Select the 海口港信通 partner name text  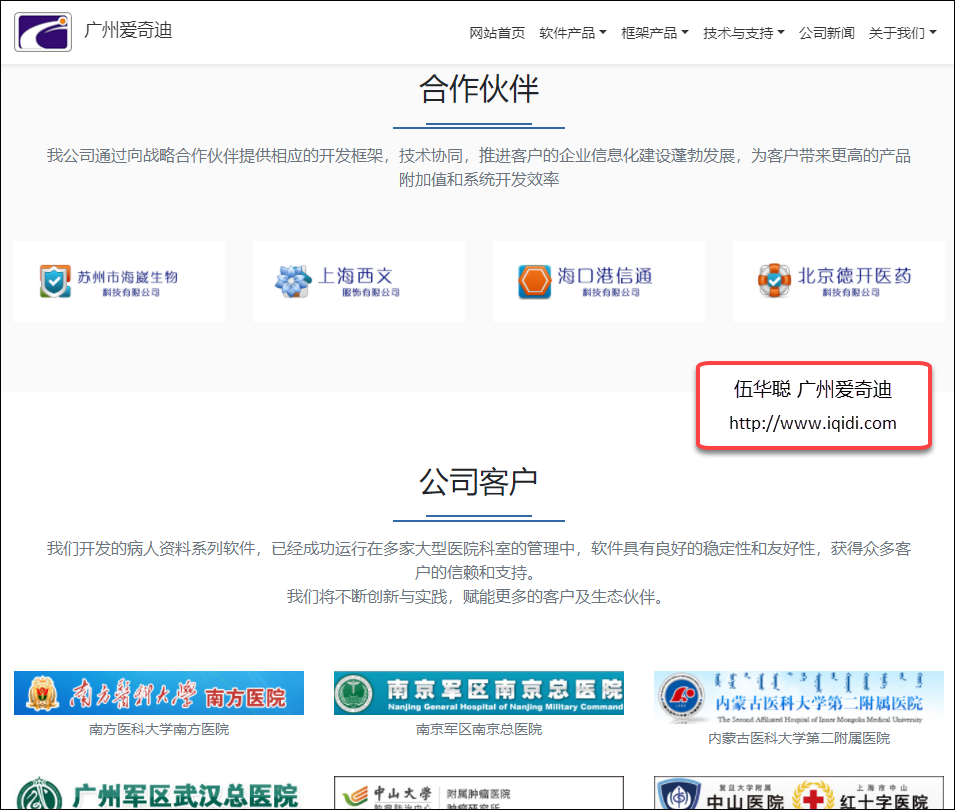[605, 276]
